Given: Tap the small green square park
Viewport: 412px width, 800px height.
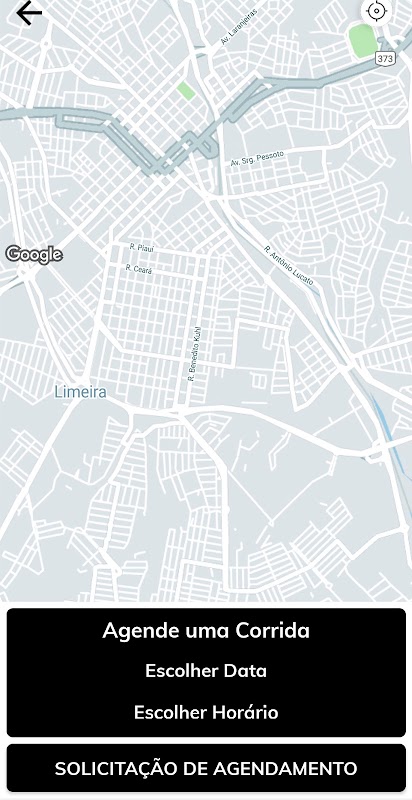Looking at the screenshot, I should 186,91.
